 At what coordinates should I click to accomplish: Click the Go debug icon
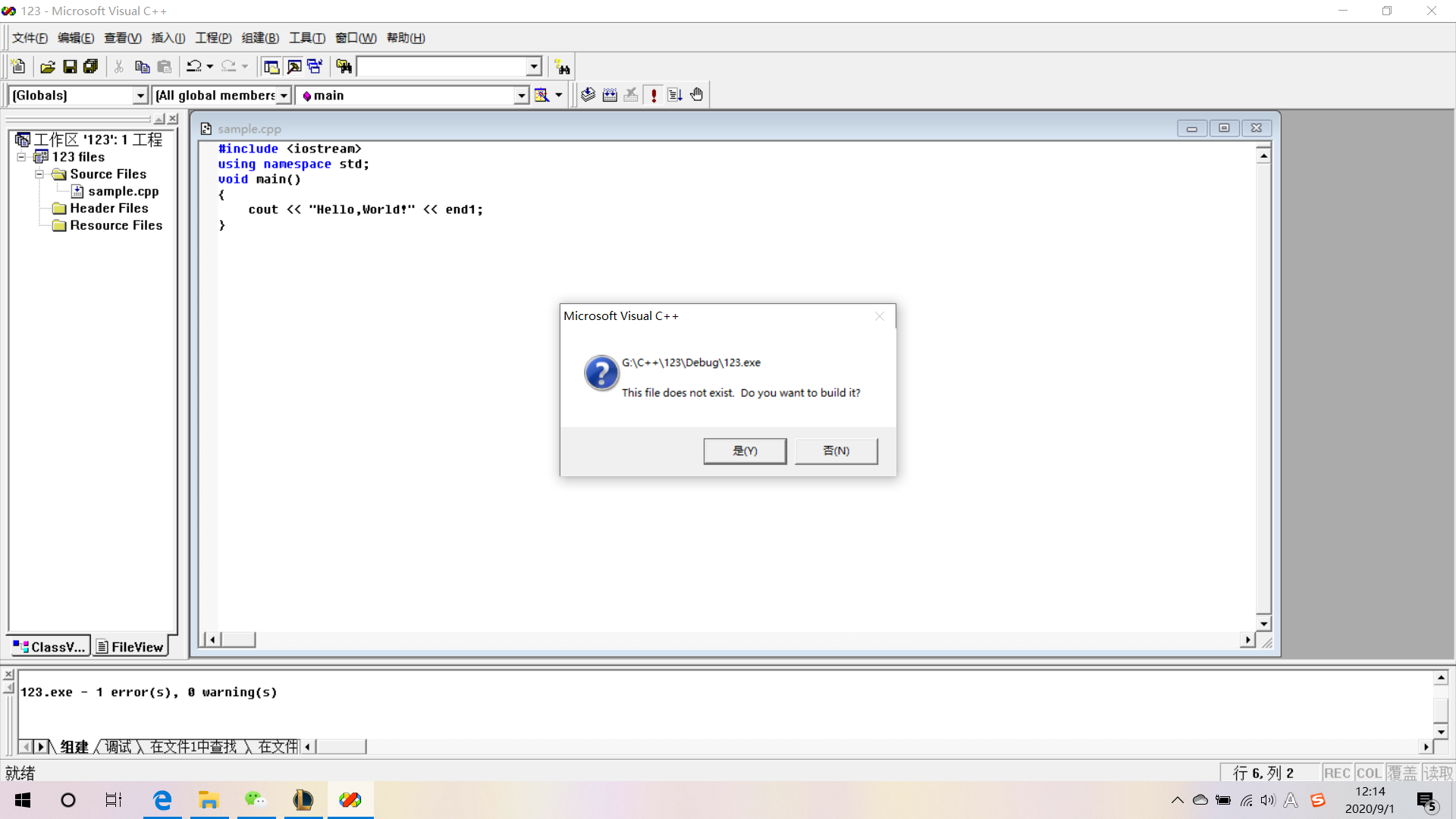click(x=675, y=95)
